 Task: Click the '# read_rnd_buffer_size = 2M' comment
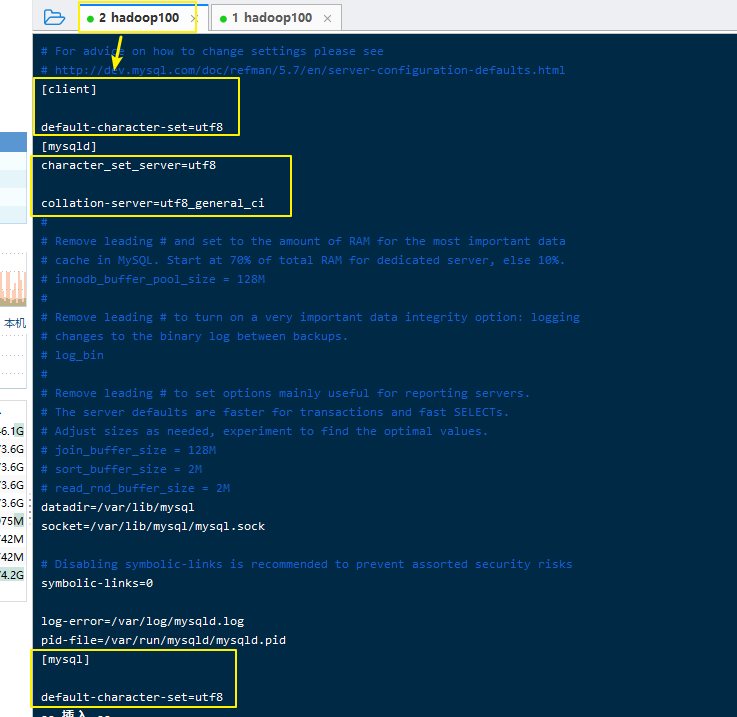[135, 488]
